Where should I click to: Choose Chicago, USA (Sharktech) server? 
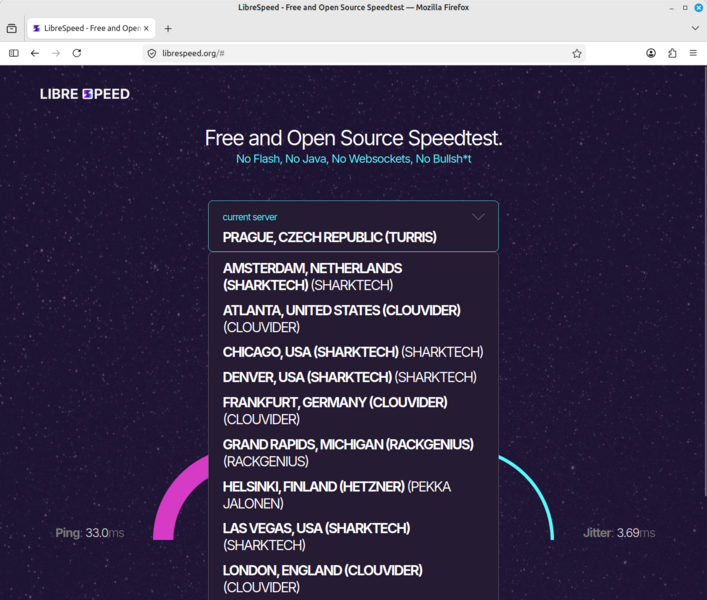(x=354, y=352)
